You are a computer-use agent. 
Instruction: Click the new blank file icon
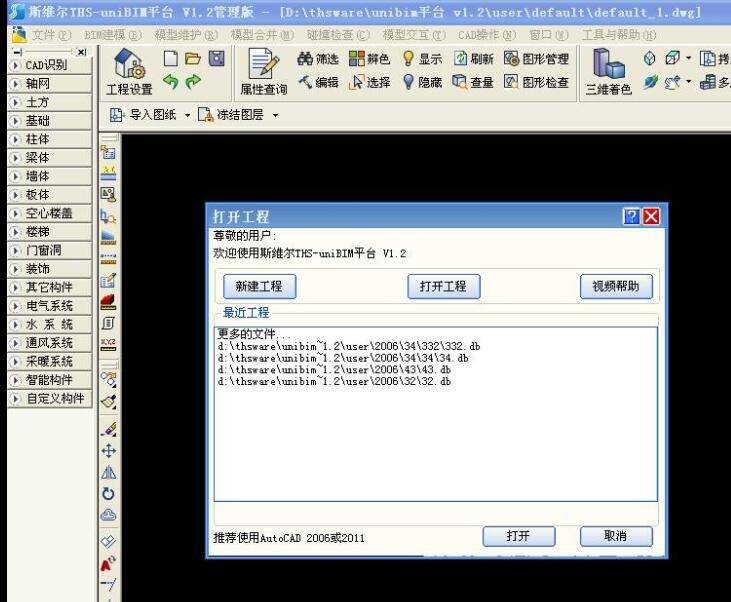[171, 59]
